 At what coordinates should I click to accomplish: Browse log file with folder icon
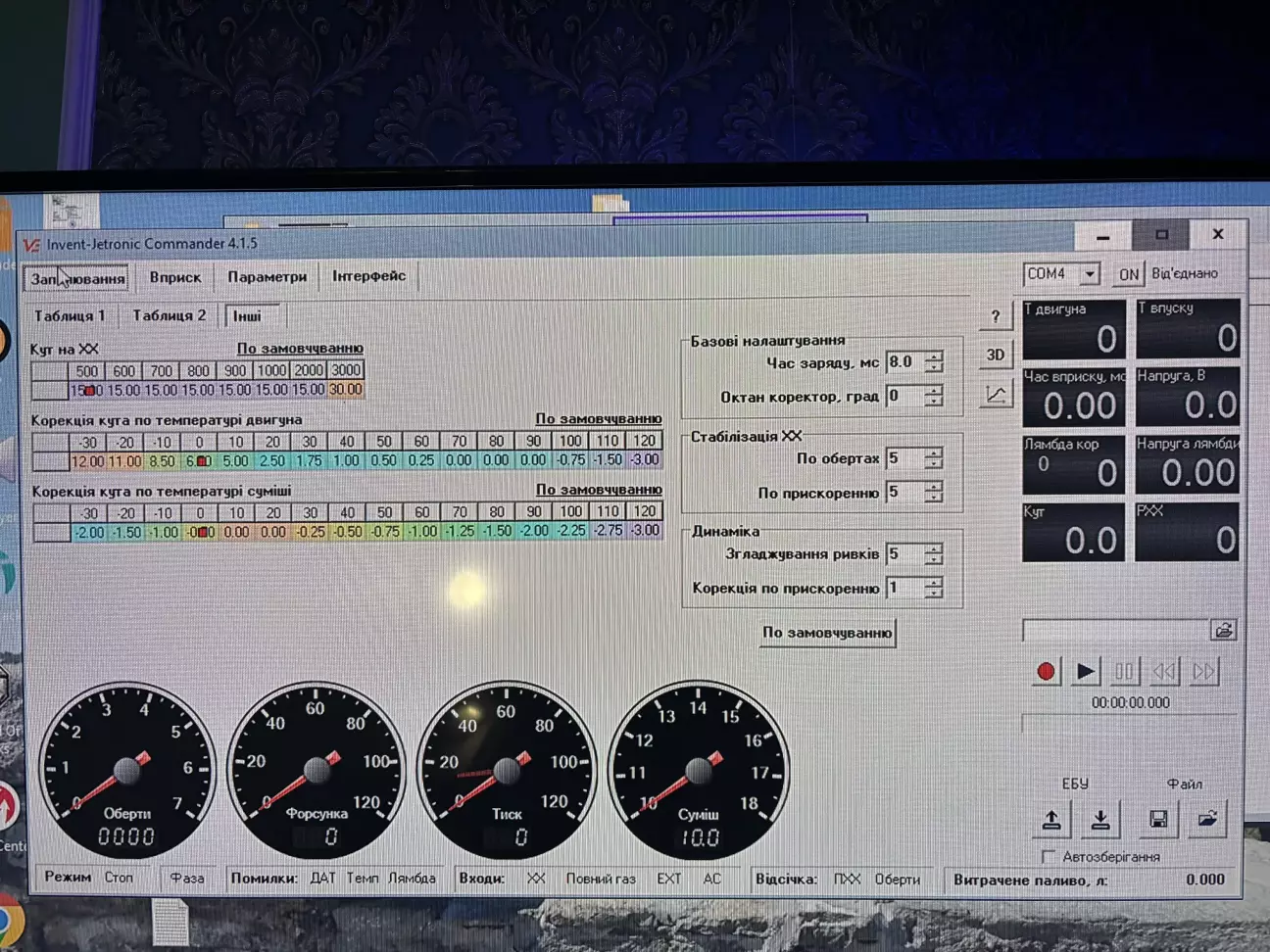tap(1223, 631)
